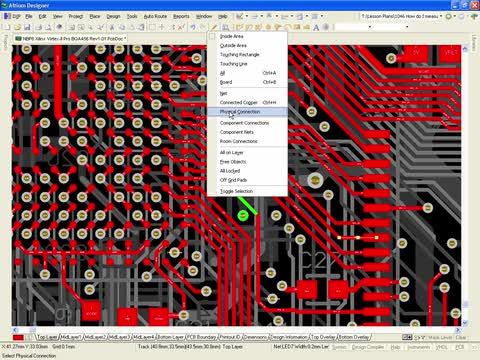Switch to the Top Overlay tab
This screenshot has height=360, width=480.
coord(323,337)
